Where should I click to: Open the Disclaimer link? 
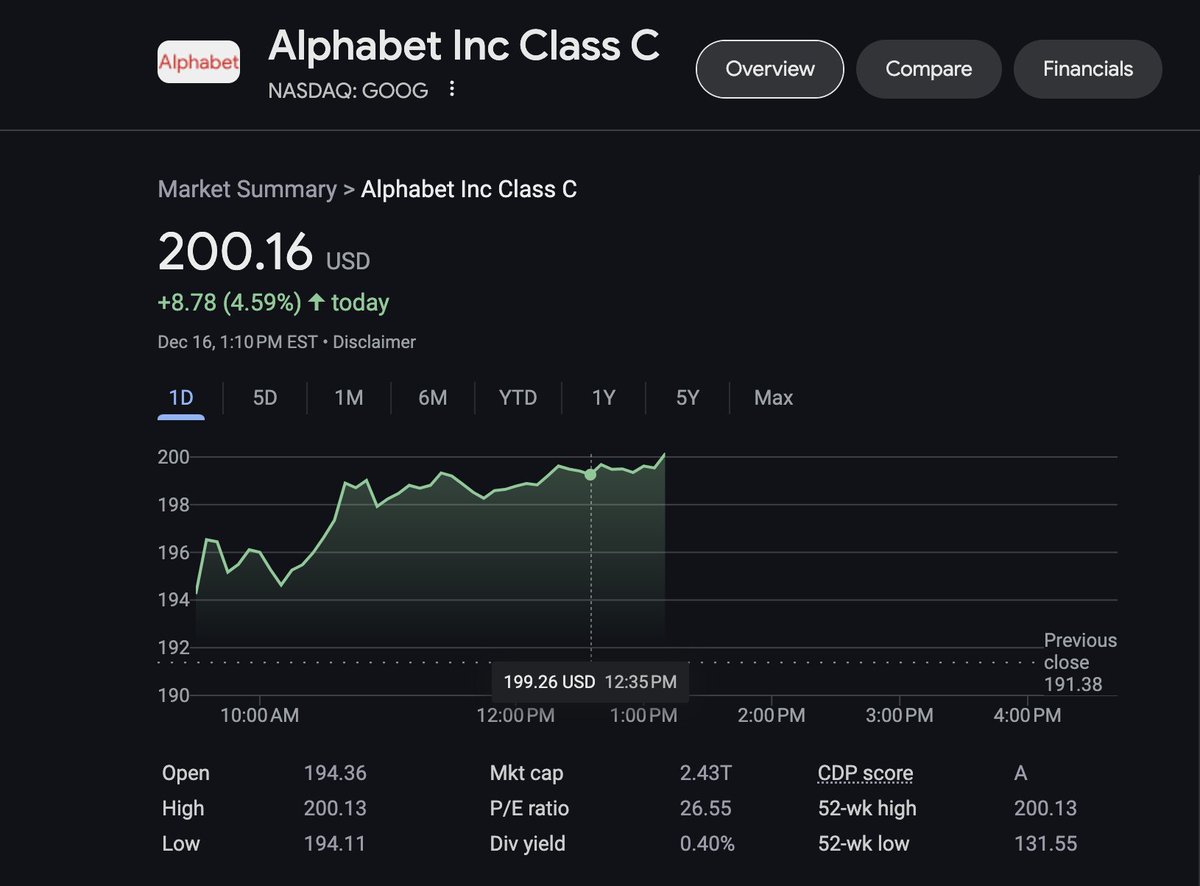pyautogui.click(x=374, y=342)
